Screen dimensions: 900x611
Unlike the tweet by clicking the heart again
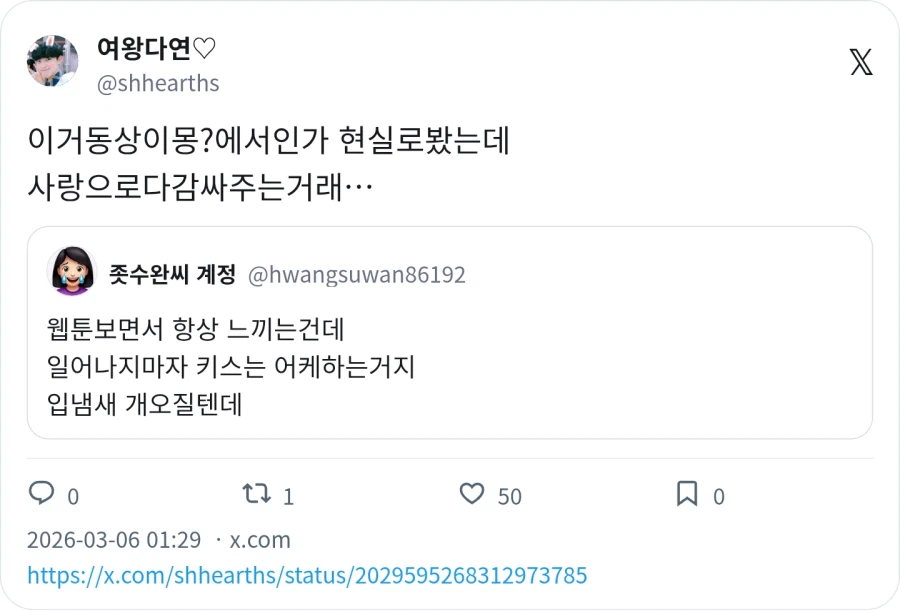click(x=470, y=494)
